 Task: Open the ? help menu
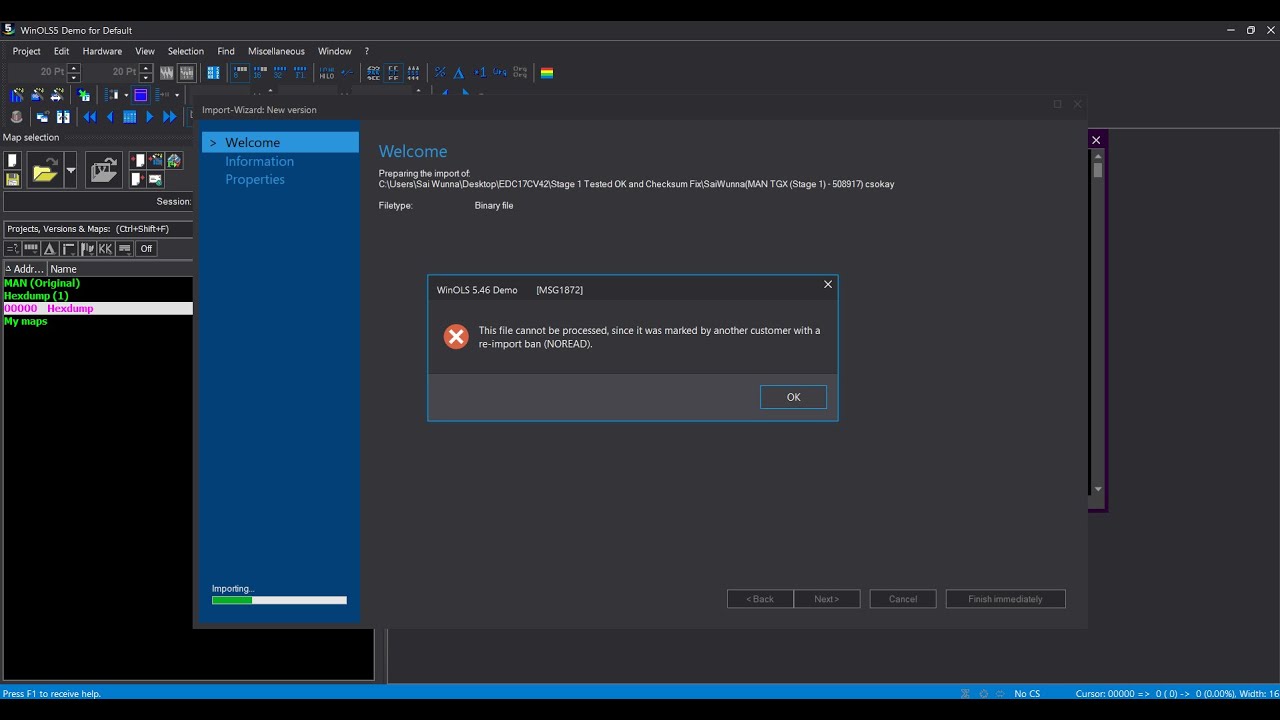point(367,51)
